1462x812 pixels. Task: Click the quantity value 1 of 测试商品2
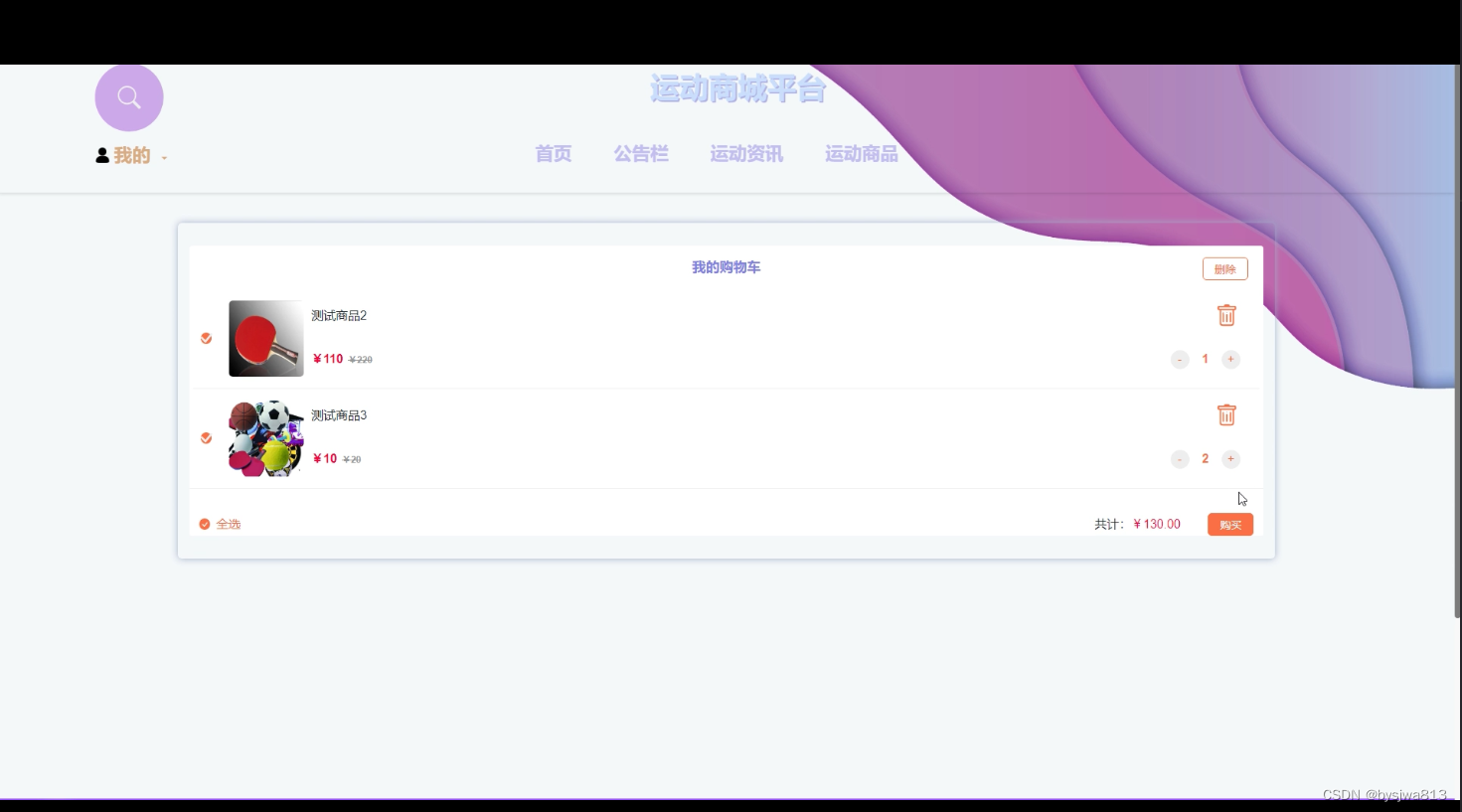(x=1206, y=359)
